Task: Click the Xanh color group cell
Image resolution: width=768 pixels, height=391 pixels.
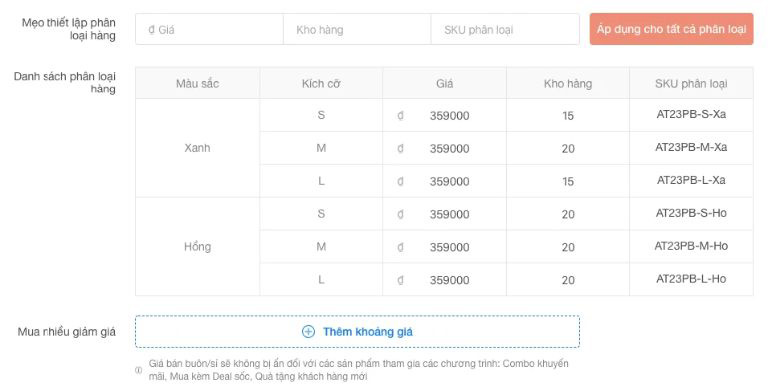Action: click(197, 148)
